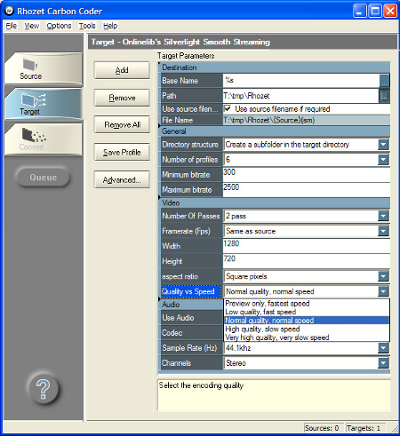
Task: Select Low quality, fast speed option
Action: click(x=306, y=312)
